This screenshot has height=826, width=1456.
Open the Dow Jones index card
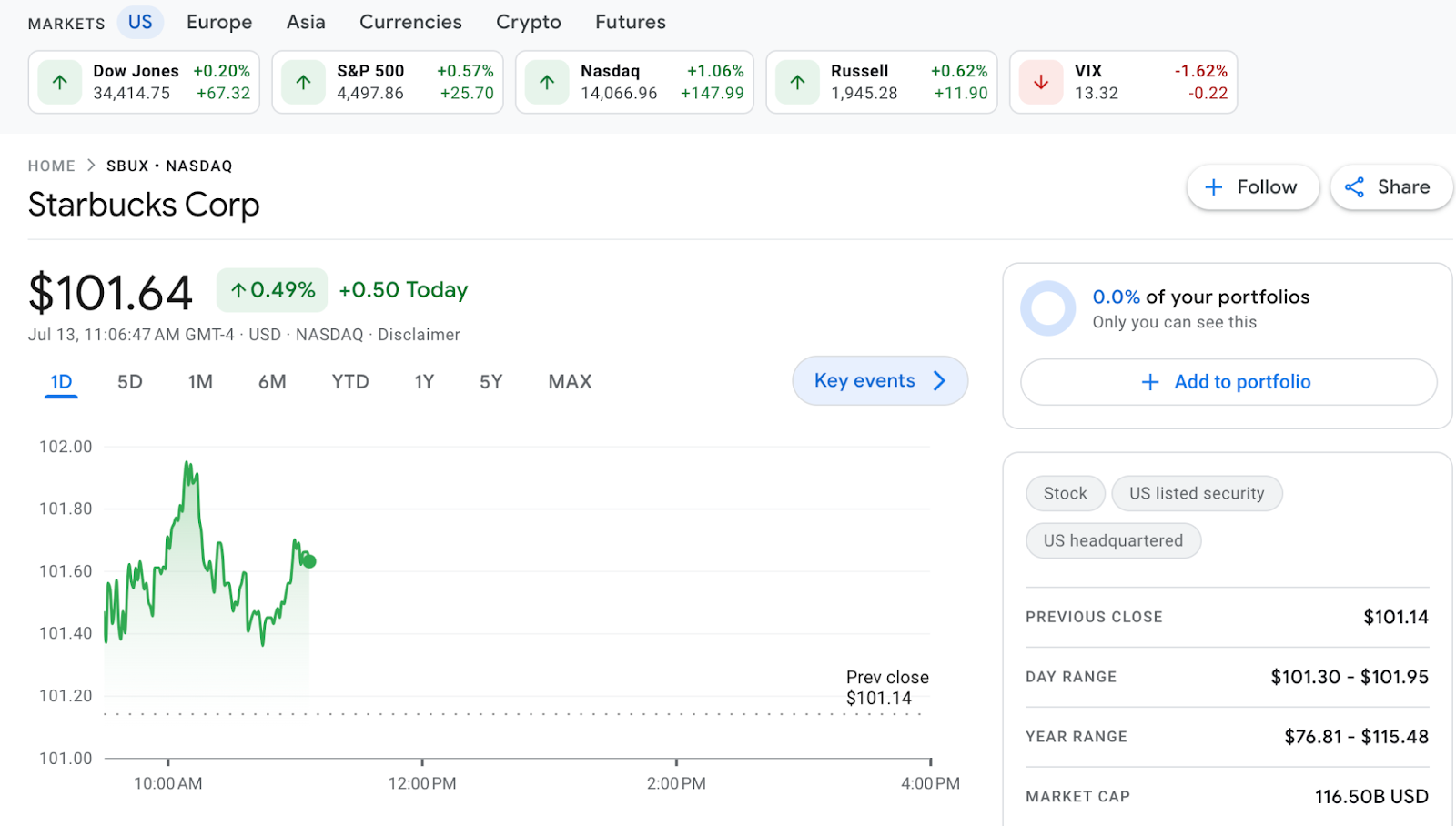[x=144, y=82]
